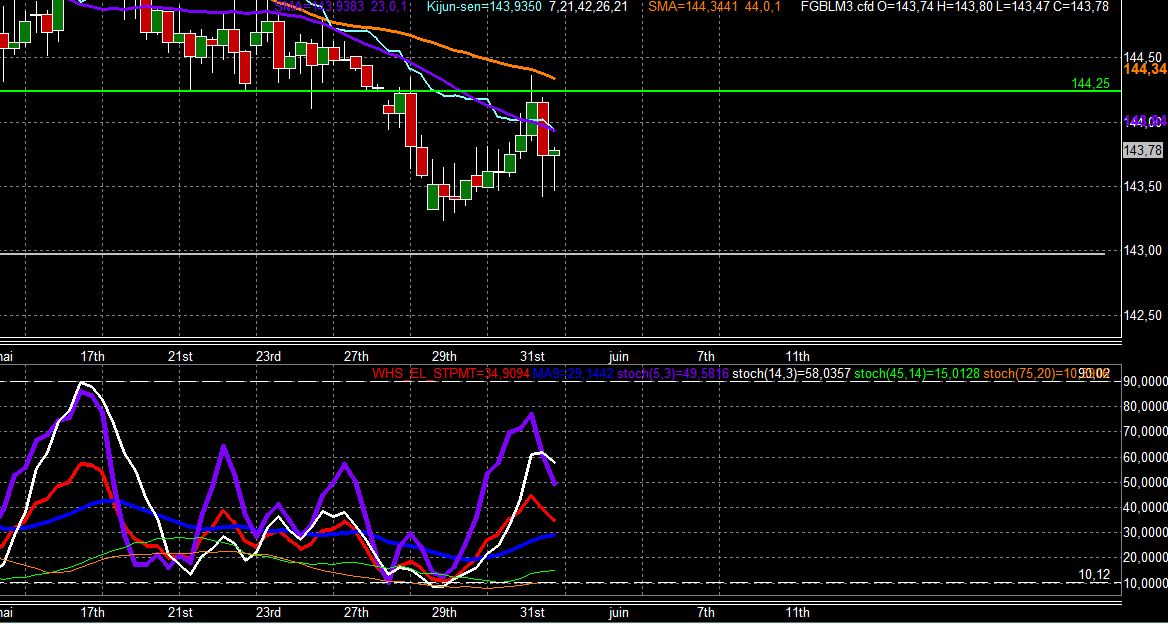Click the 70,0000 indicator axis label
The image size is (1168, 624).
[x=1146, y=432]
